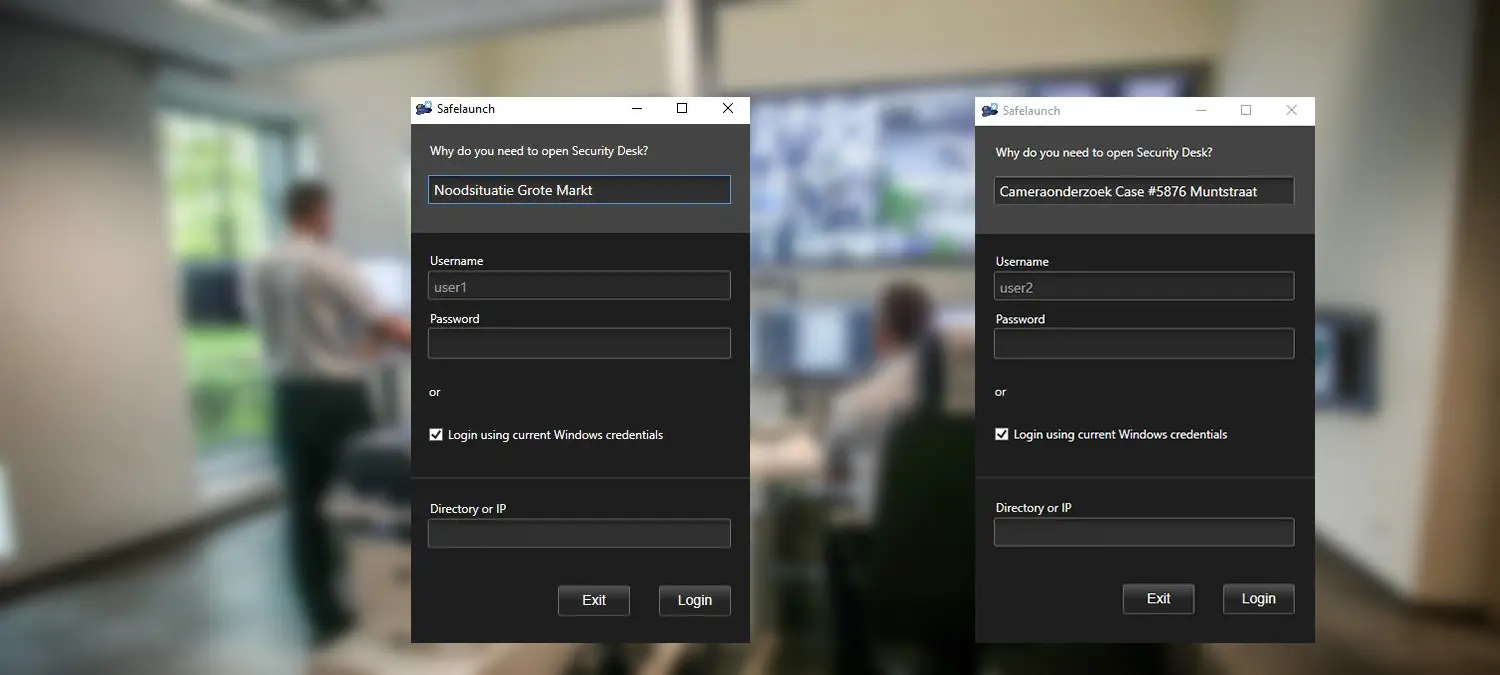Focus the reason field reading Noodsituatie Grote Markt

(579, 190)
